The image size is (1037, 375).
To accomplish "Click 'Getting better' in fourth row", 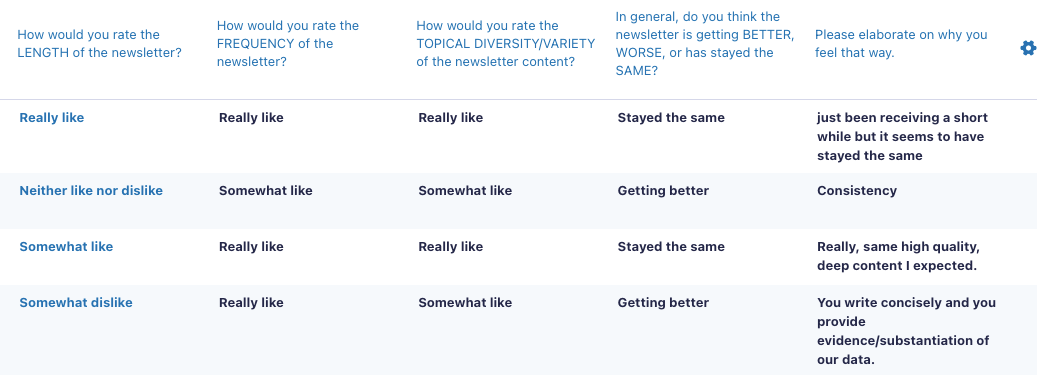I will [x=663, y=303].
